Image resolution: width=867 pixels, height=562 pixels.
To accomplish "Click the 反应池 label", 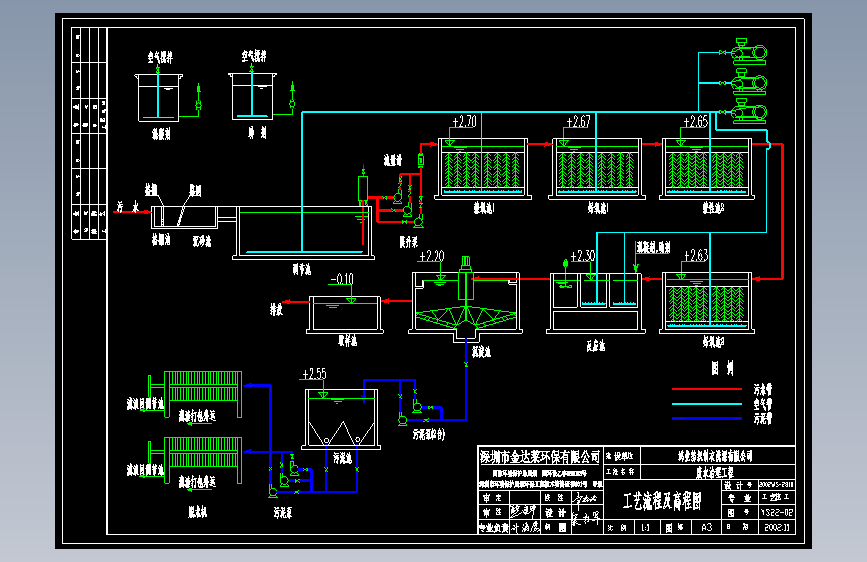I will pos(596,346).
